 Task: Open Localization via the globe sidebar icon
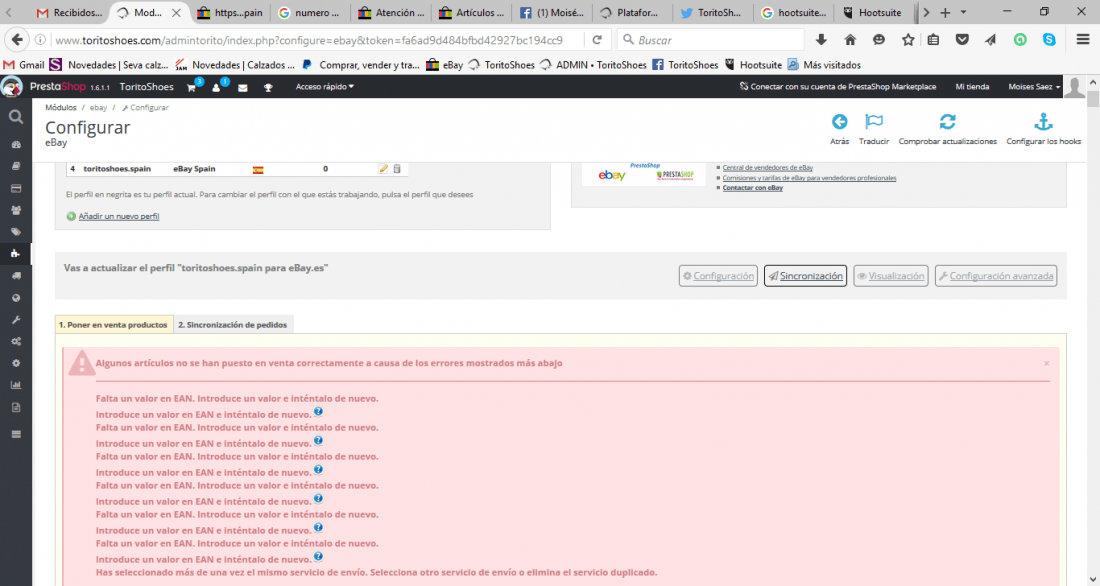15,298
